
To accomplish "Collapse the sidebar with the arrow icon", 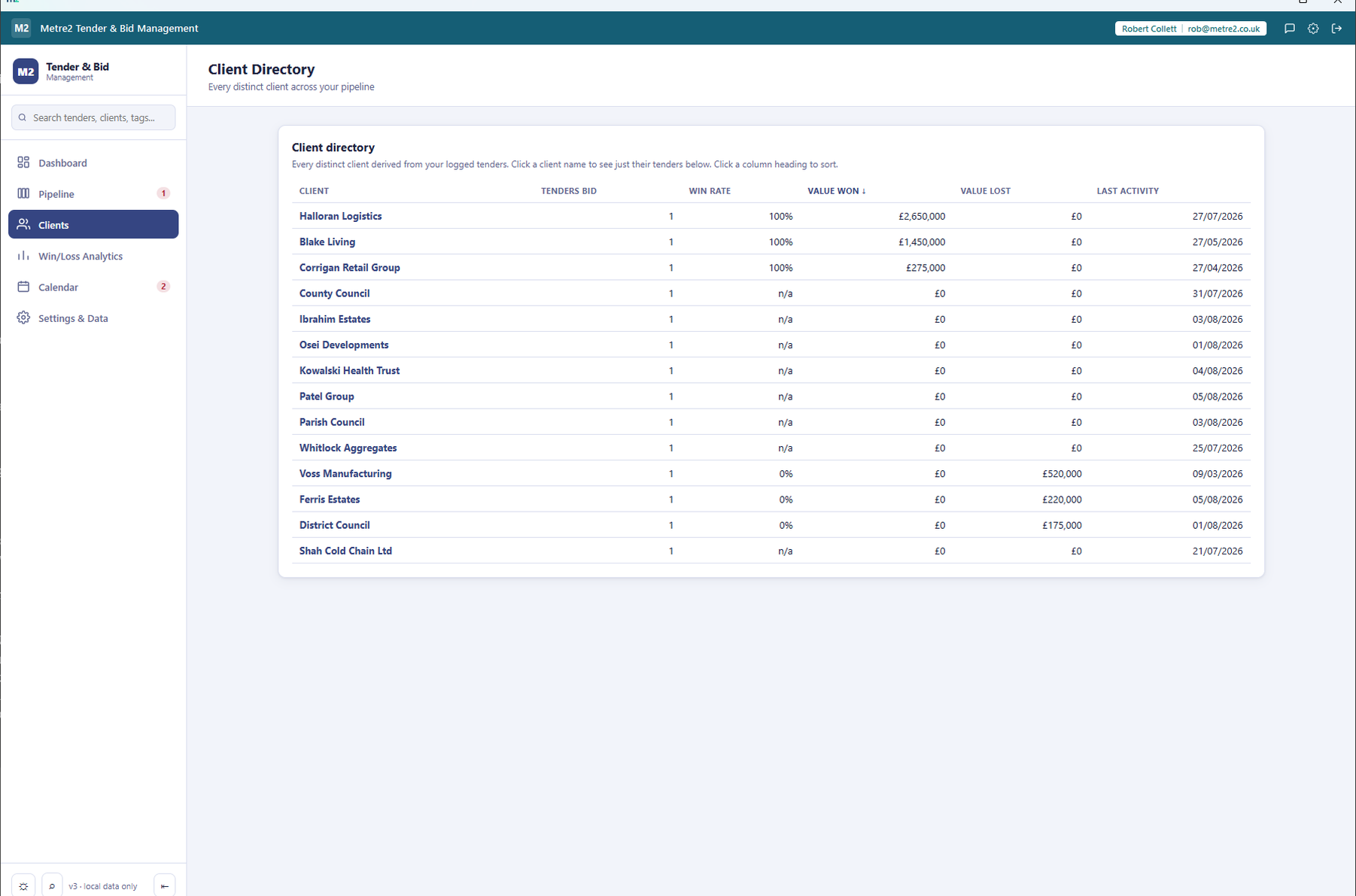I will point(164,885).
